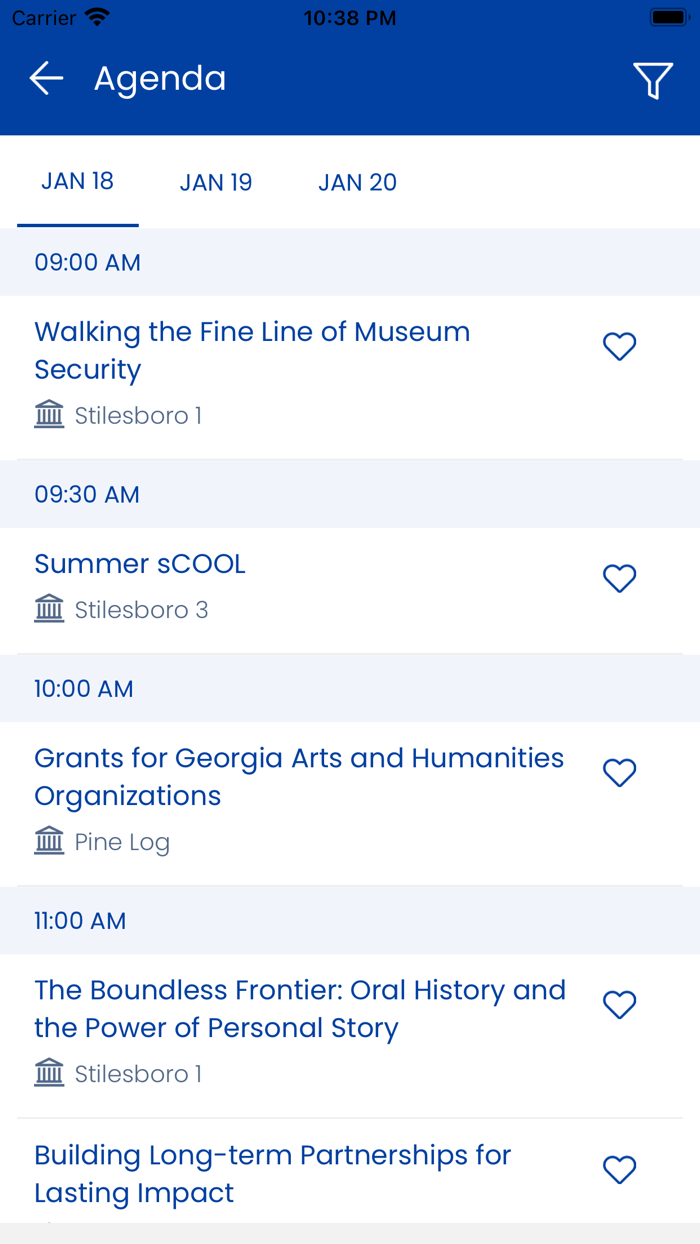Image resolution: width=700 pixels, height=1244 pixels.
Task: Like The Boundless Frontier session via heart
Action: click(x=620, y=1005)
